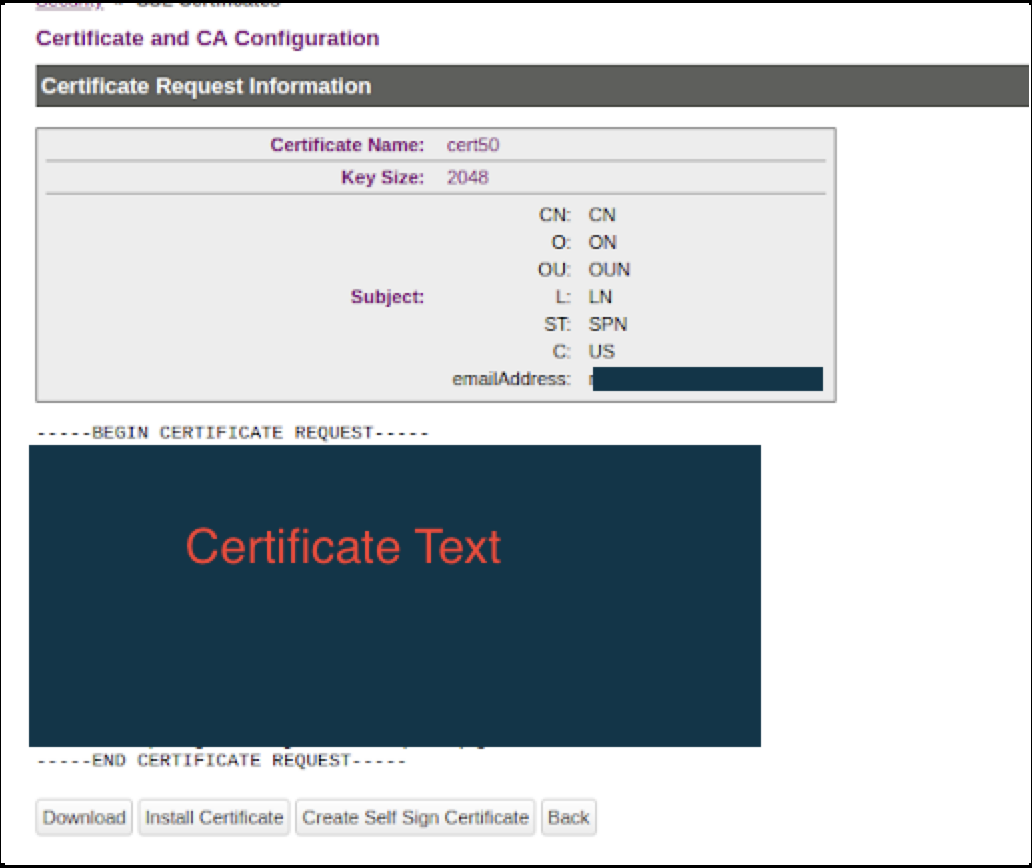This screenshot has height=868, width=1032.
Task: Select the cert50 certificate name value
Action: pyautogui.click(x=473, y=145)
